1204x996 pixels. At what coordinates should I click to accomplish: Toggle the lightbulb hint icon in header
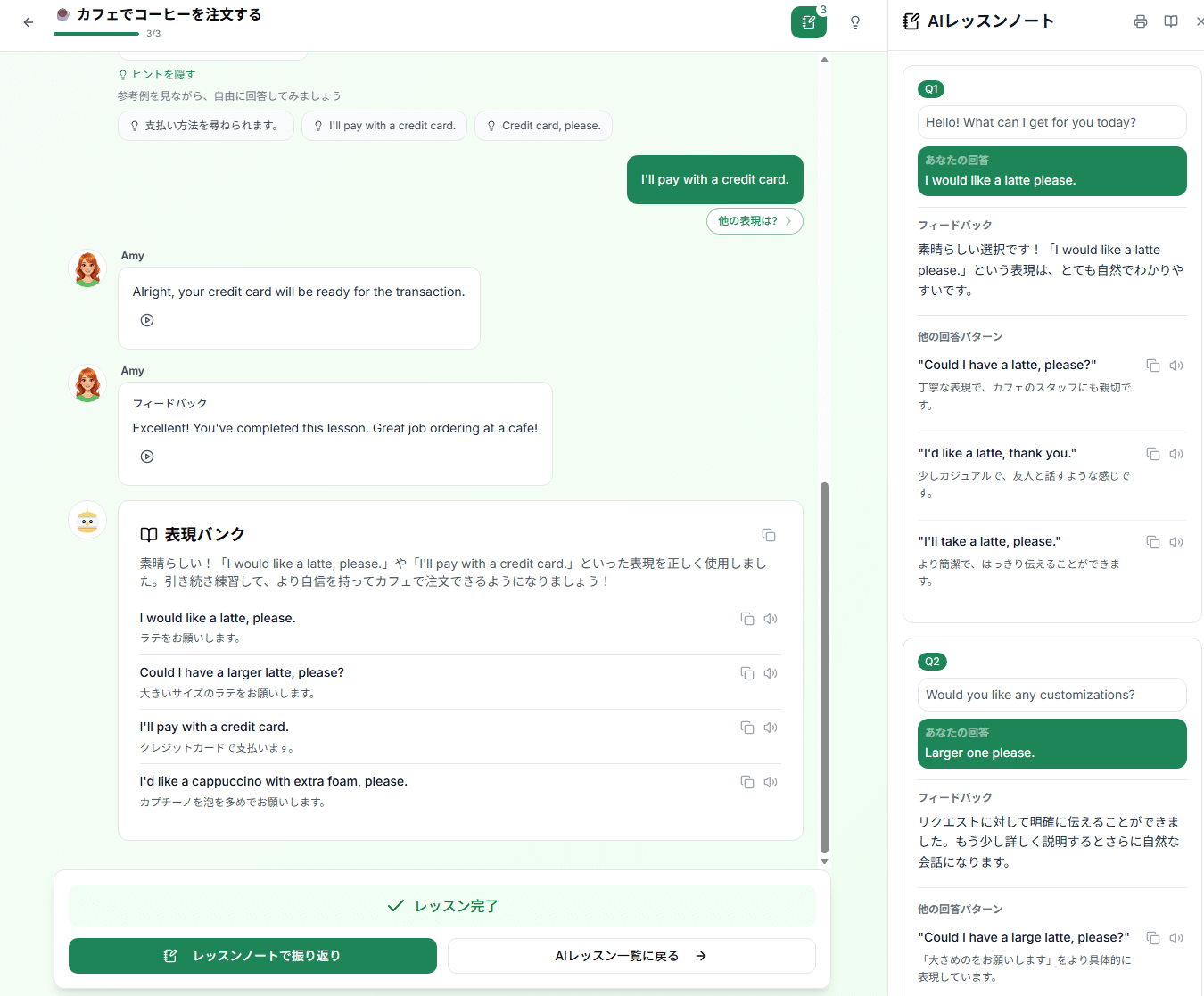pos(854,22)
